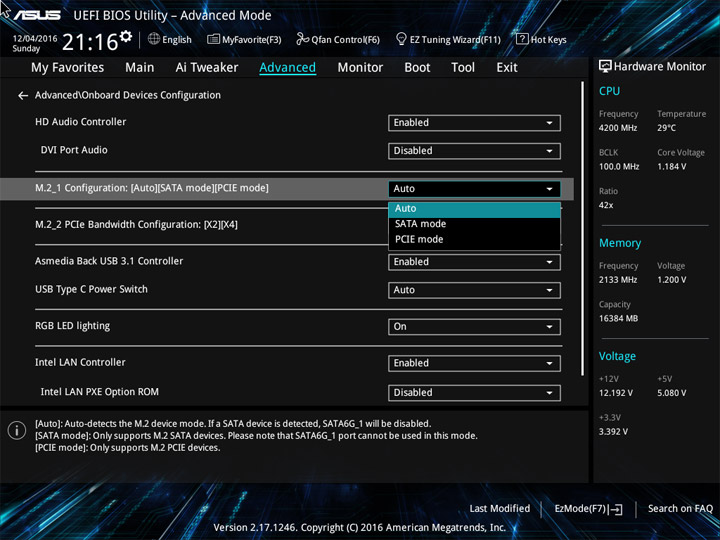The height and width of the screenshot is (540, 720).
Task: Open the Asmedia Back USB 3.1 Controller dropdown
Action: click(x=474, y=262)
